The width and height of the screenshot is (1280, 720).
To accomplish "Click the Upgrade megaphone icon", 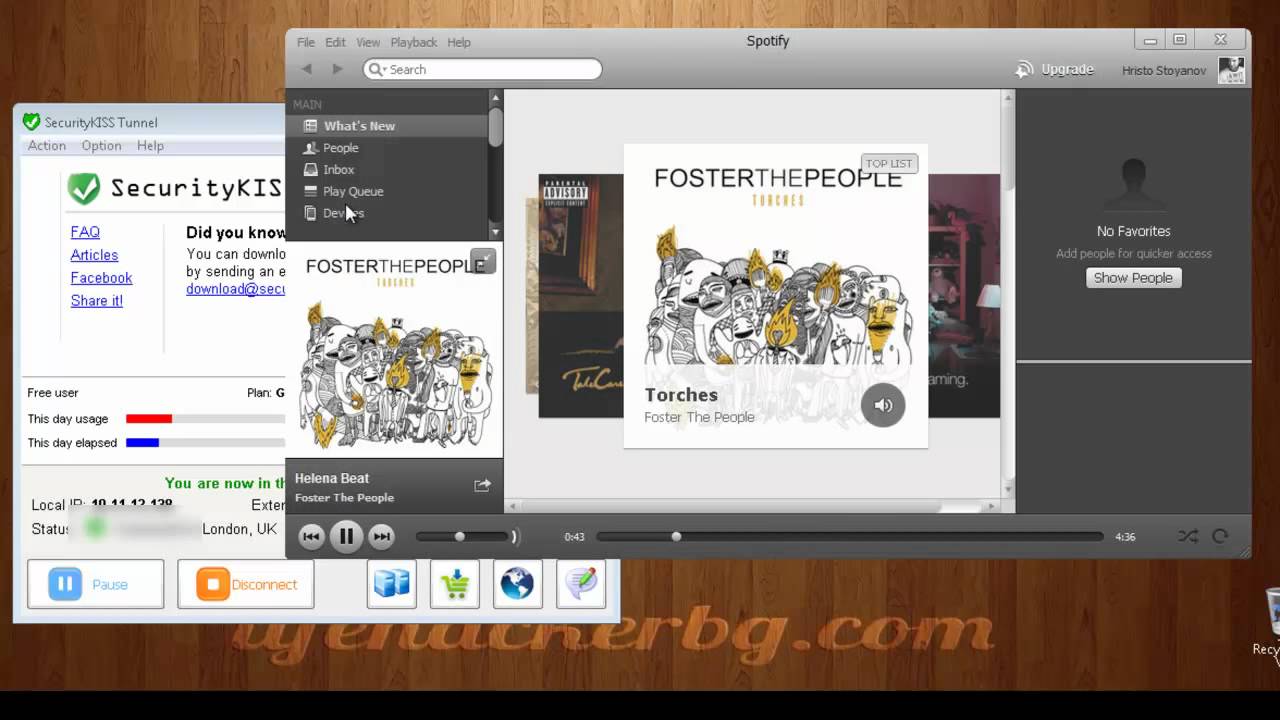I will [x=1024, y=69].
